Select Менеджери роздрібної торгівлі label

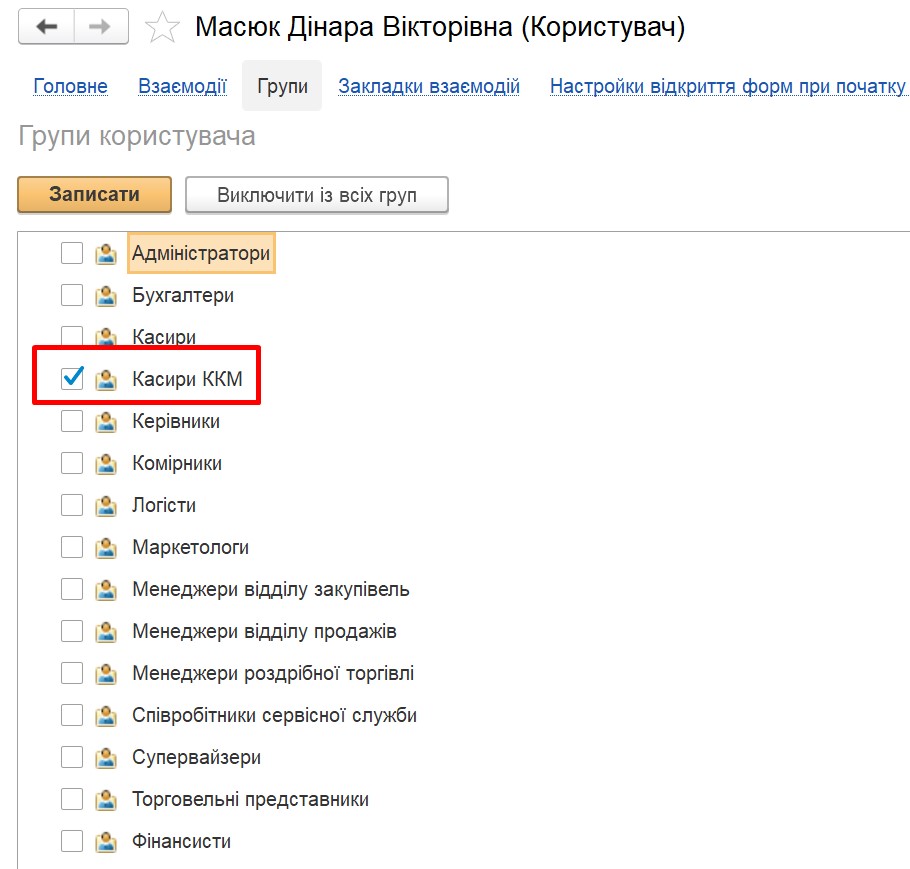[x=273, y=673]
